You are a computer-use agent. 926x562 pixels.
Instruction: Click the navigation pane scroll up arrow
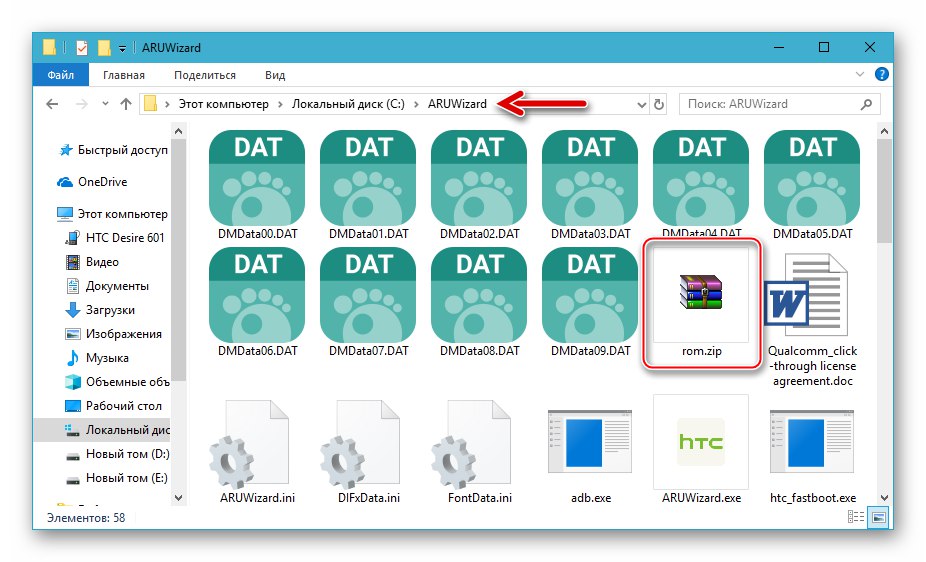(x=178, y=131)
